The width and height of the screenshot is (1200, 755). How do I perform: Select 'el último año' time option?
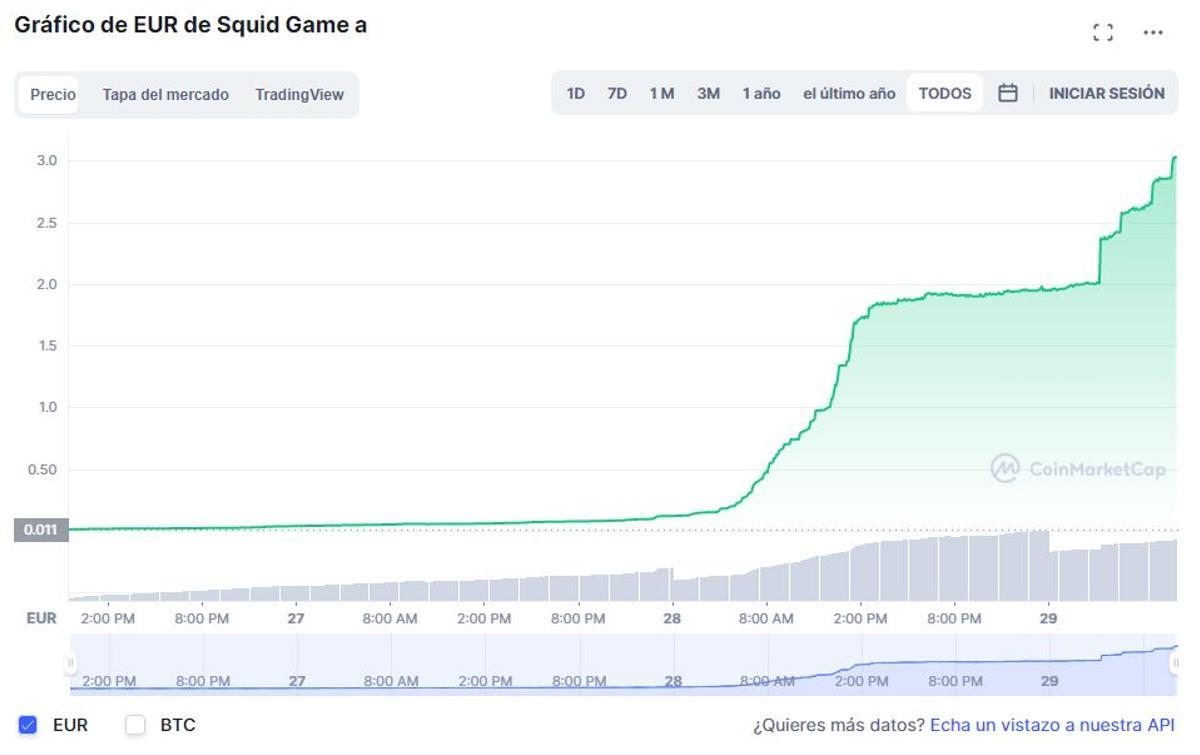click(849, 91)
